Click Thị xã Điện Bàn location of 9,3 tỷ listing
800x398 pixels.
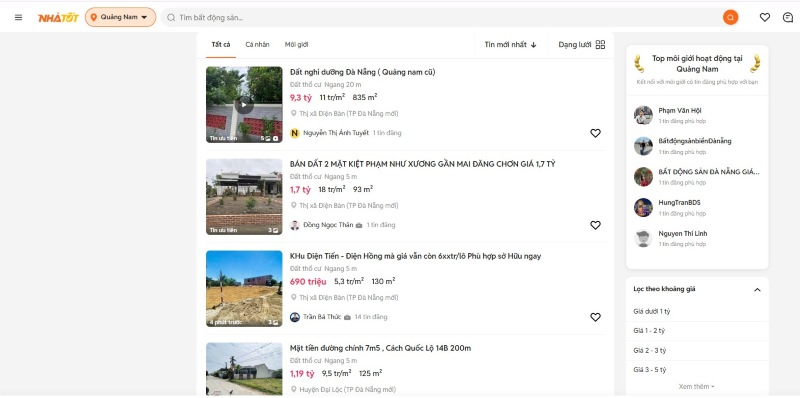point(349,113)
